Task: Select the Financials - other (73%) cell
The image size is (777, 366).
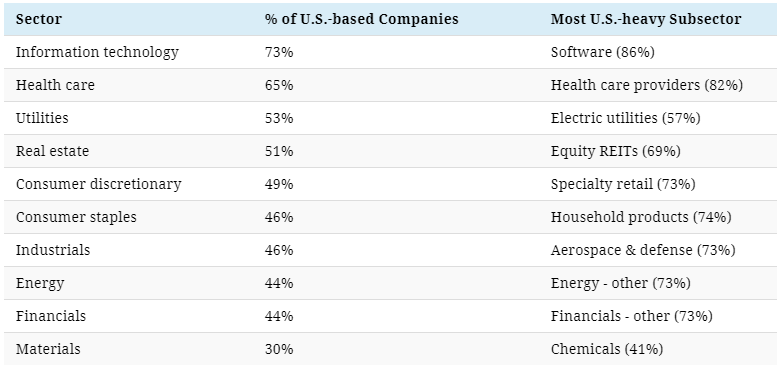Action: pos(631,316)
